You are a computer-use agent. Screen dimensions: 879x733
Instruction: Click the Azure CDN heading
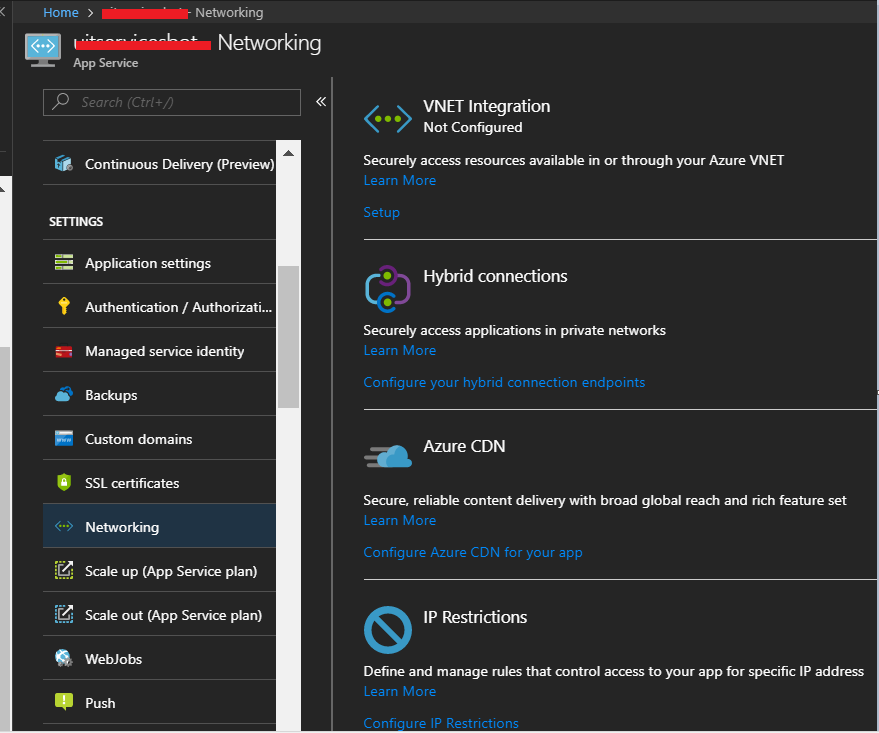point(464,446)
